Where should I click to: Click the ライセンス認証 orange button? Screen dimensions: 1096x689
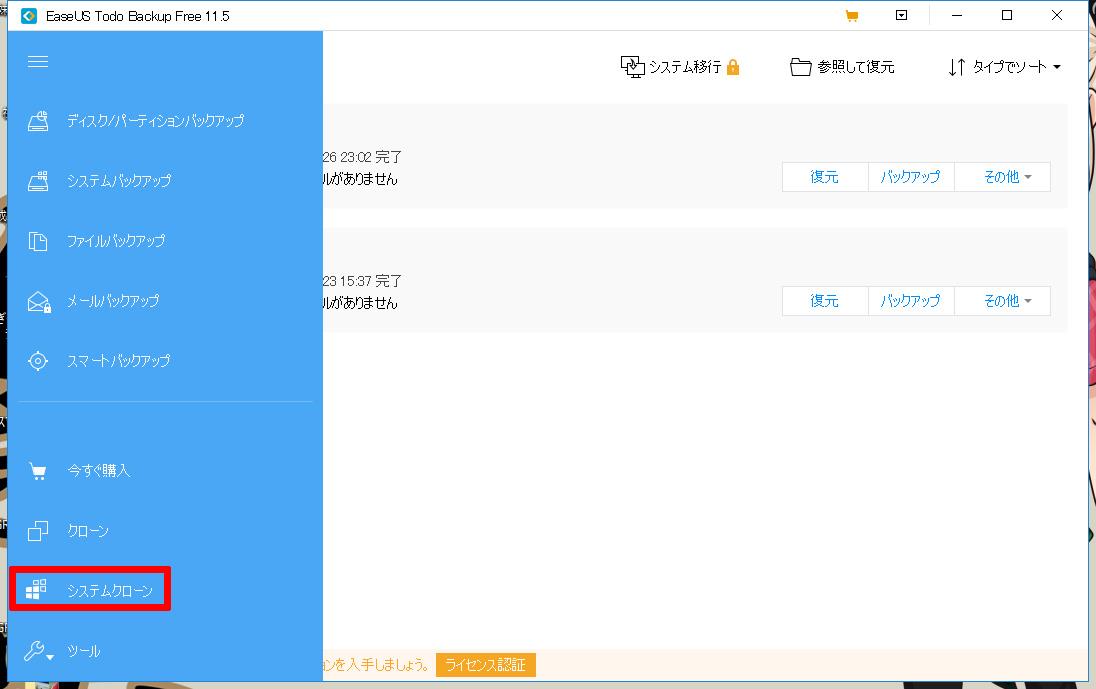pyautogui.click(x=486, y=665)
